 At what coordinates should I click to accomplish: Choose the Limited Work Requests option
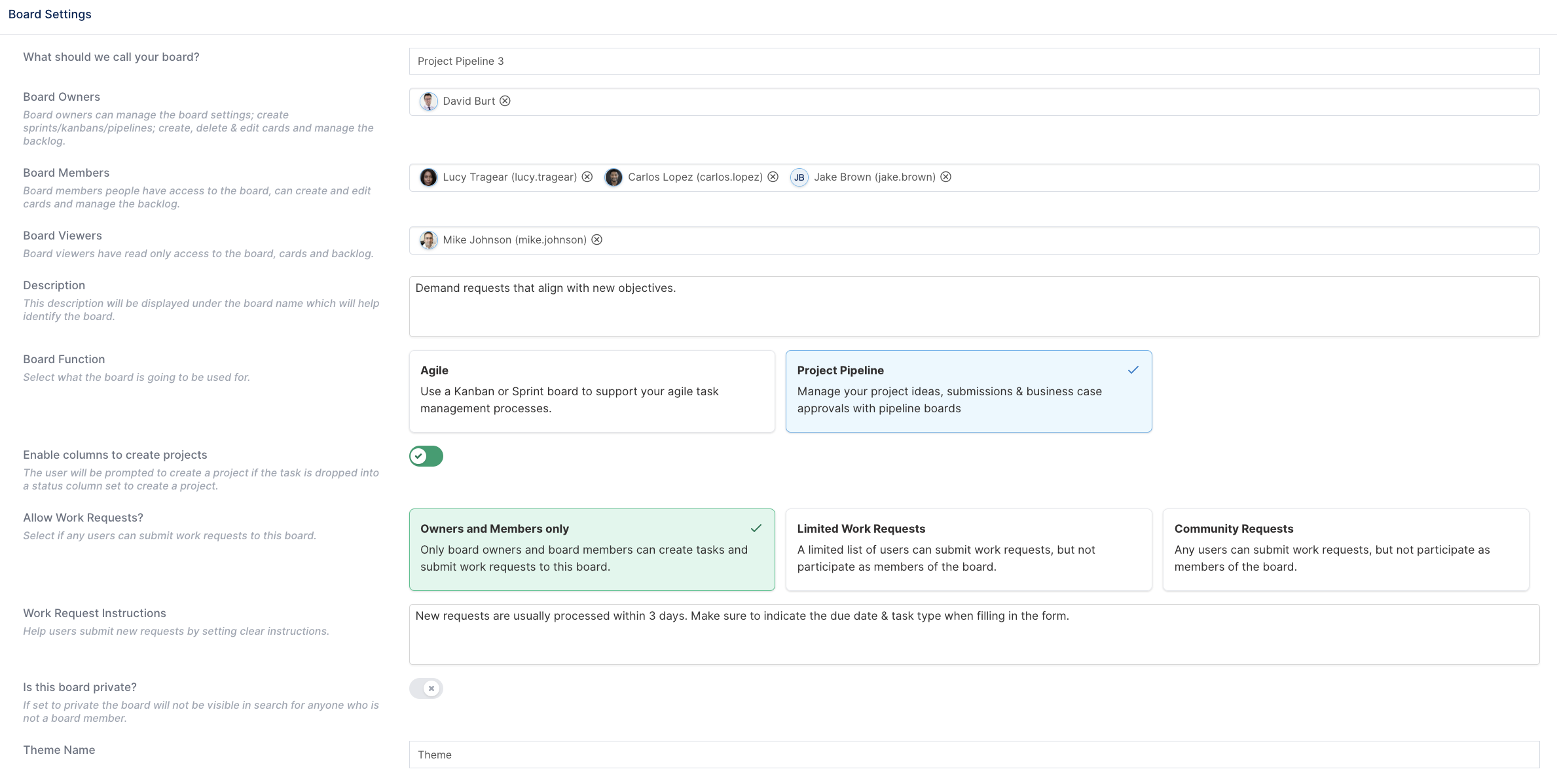(x=968, y=550)
